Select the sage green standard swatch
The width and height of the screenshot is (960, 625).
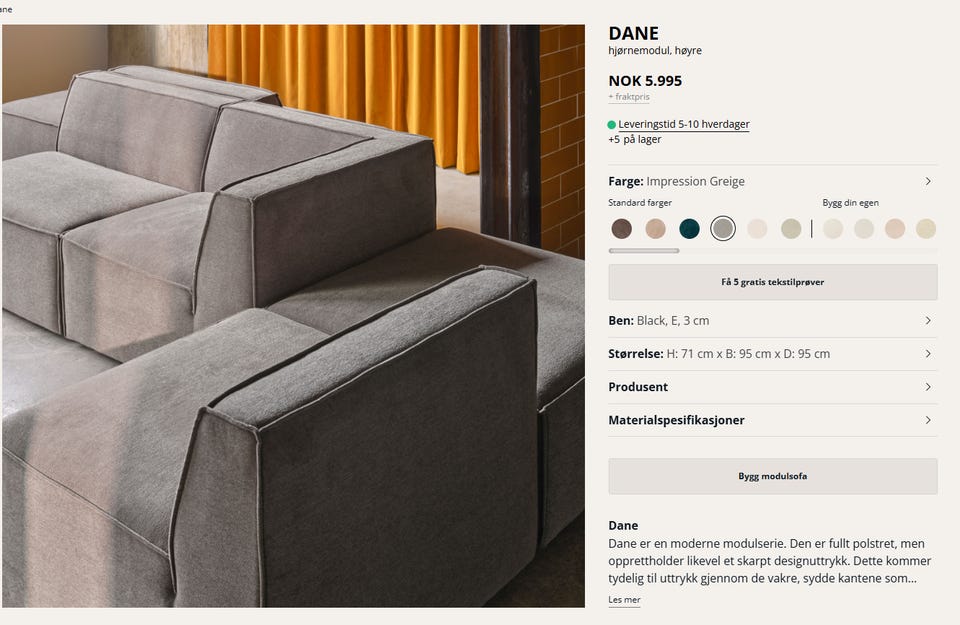tap(791, 229)
